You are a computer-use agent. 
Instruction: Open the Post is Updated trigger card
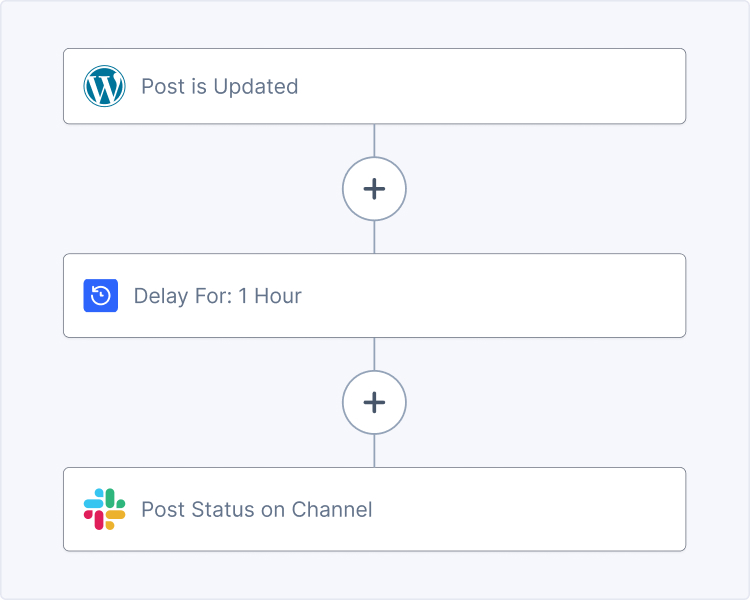point(375,86)
